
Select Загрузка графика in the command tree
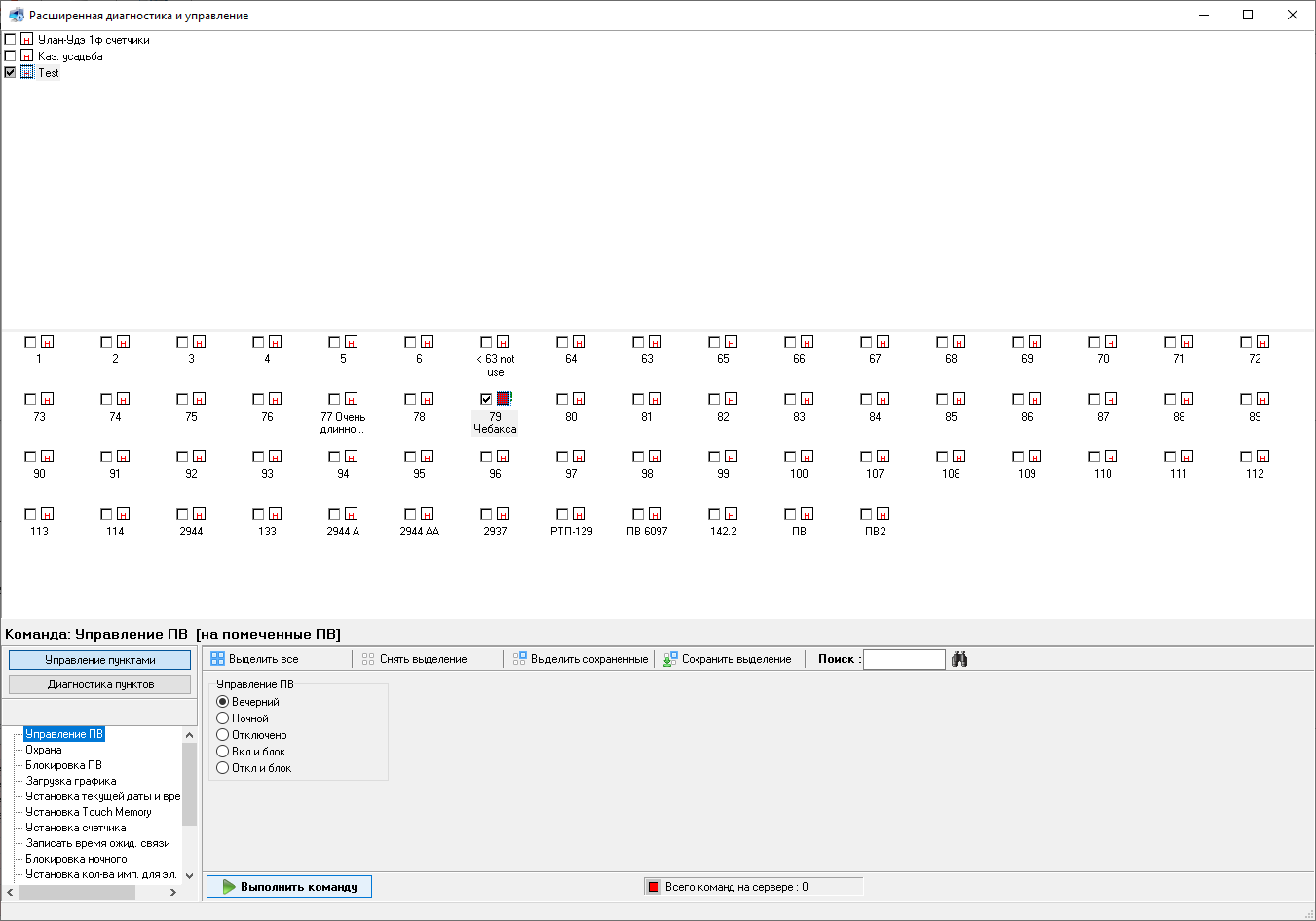point(71,781)
